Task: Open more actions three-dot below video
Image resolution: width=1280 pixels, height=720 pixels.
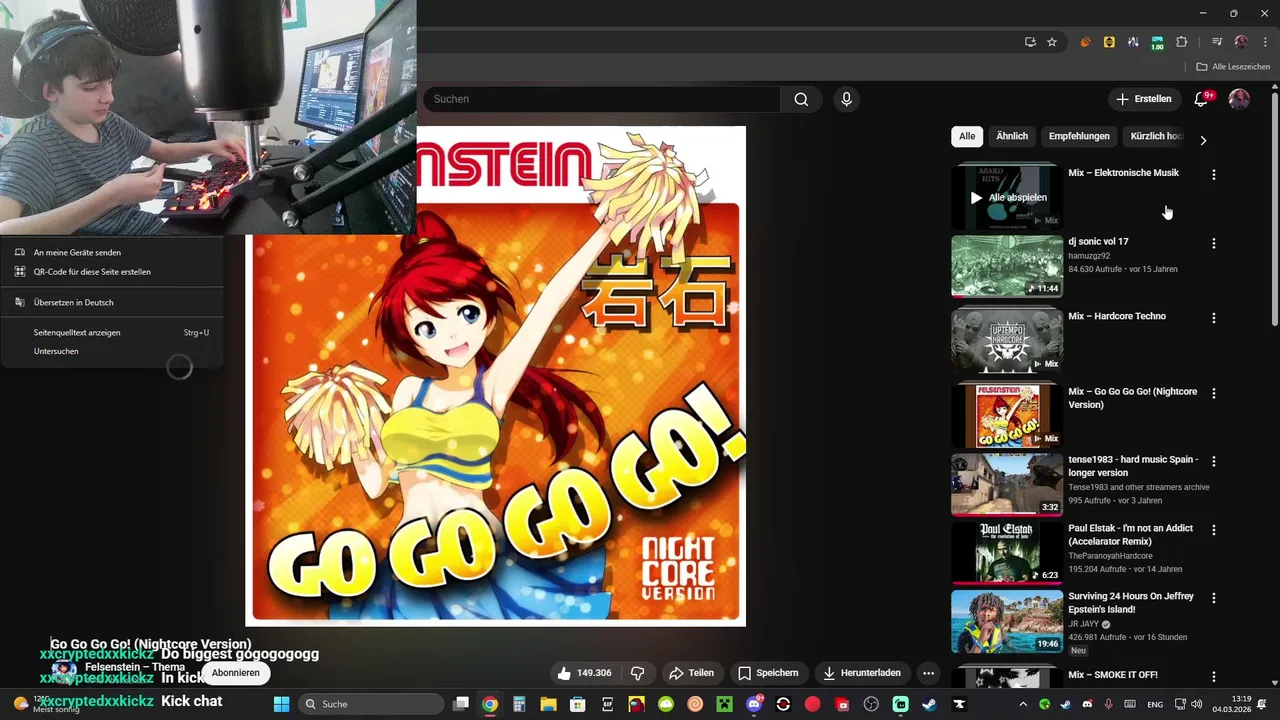Action: click(x=928, y=673)
